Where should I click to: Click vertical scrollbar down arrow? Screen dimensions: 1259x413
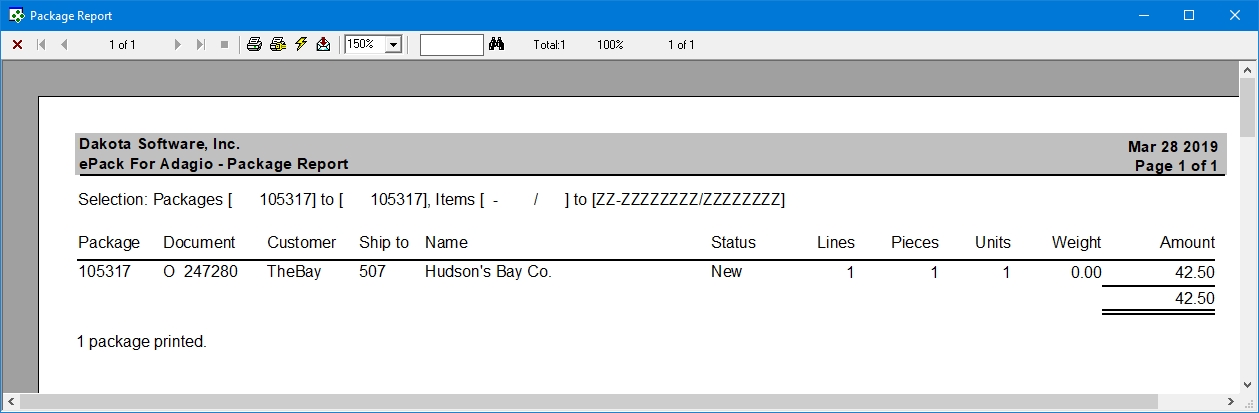pos(1248,384)
